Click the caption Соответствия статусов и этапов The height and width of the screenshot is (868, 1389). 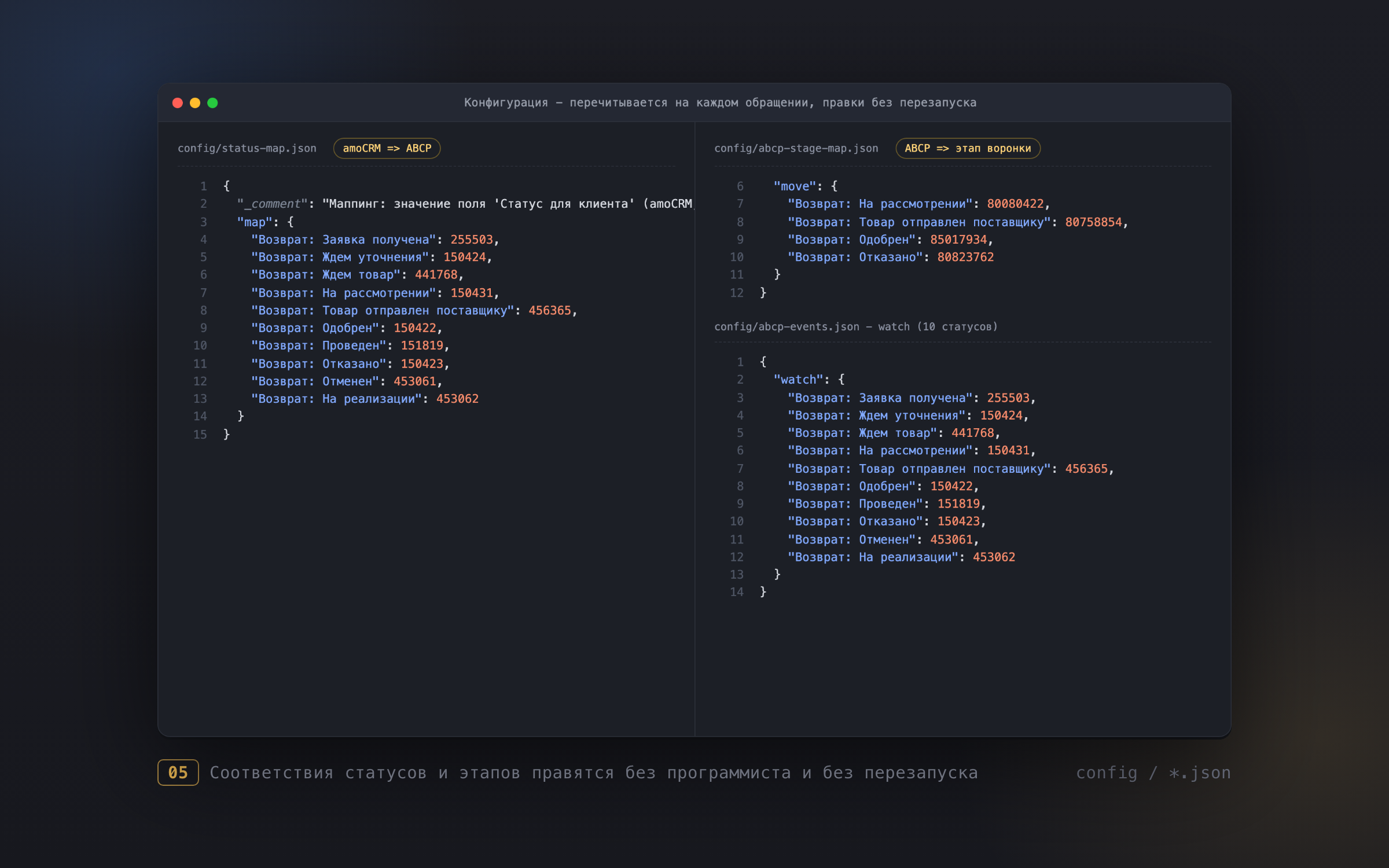[x=593, y=773]
